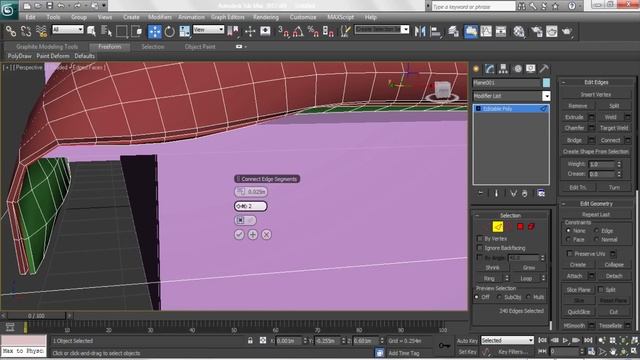Viewport: 640px width, 360px height.
Task: Confirm Connect Edges with OK checkmark
Action: (239, 235)
